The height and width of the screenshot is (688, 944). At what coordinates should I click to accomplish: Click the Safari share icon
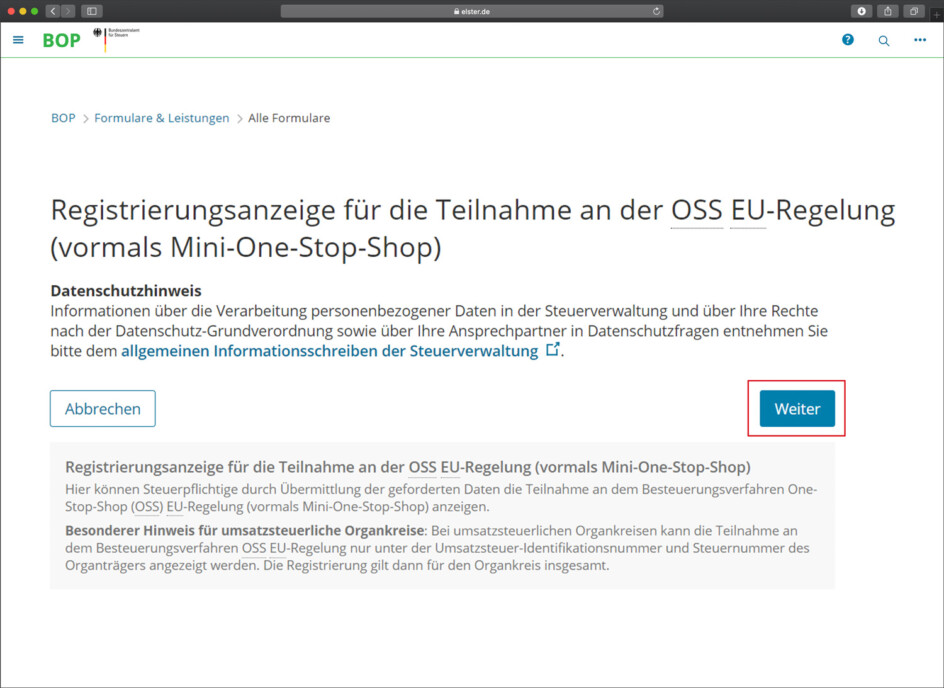pos(886,11)
